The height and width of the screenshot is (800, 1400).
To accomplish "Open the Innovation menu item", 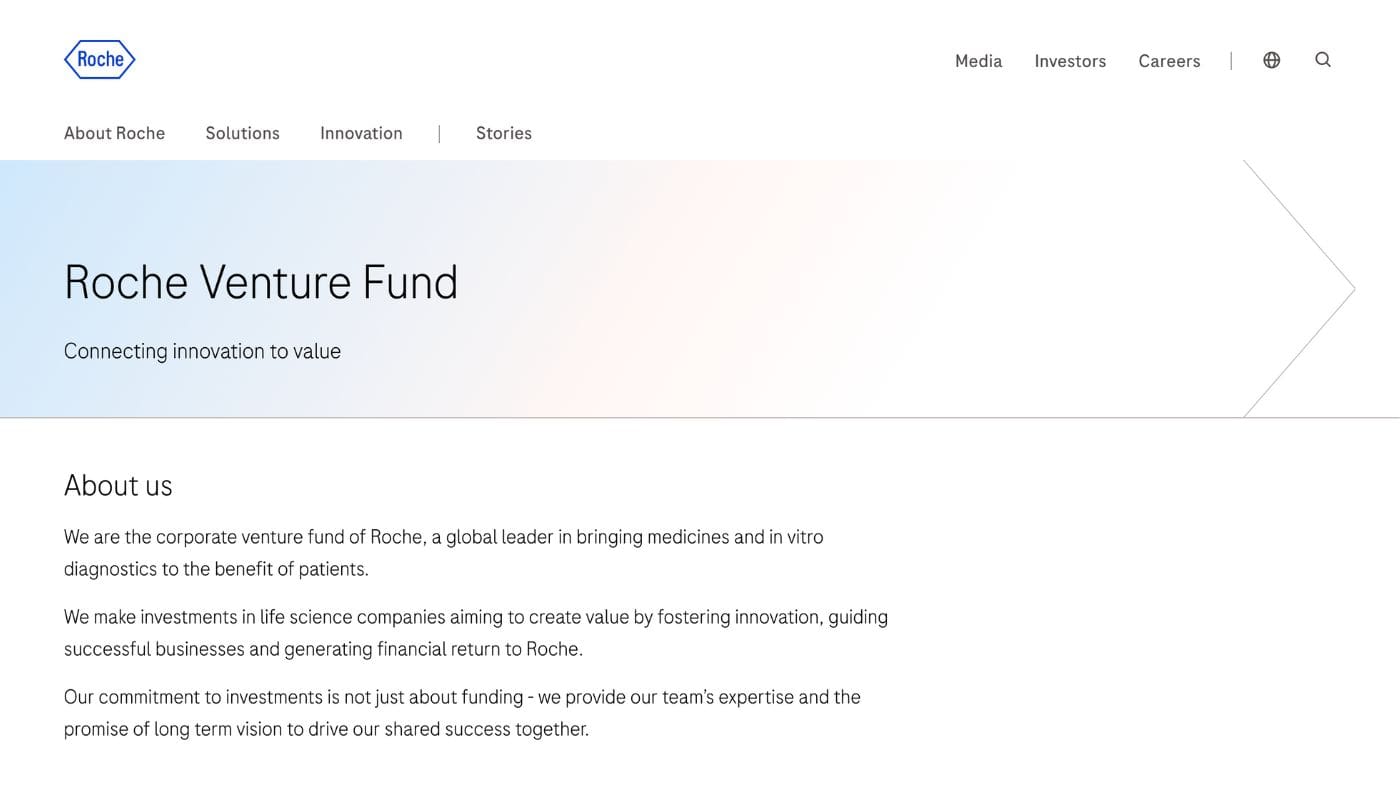I will pyautogui.click(x=361, y=133).
